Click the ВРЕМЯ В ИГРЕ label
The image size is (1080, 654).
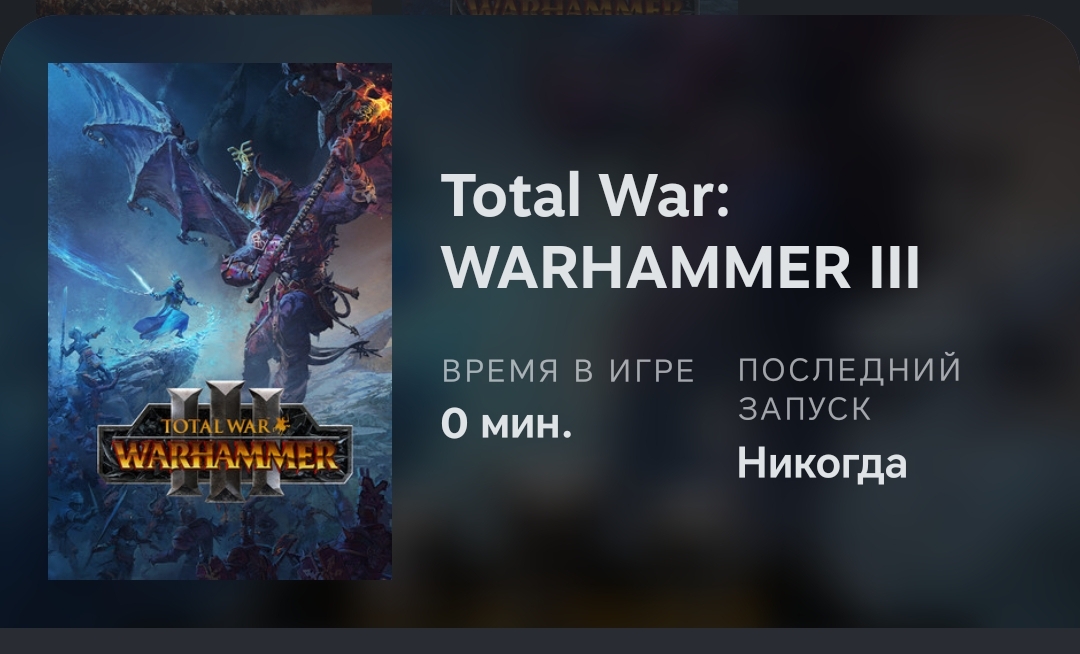568,371
